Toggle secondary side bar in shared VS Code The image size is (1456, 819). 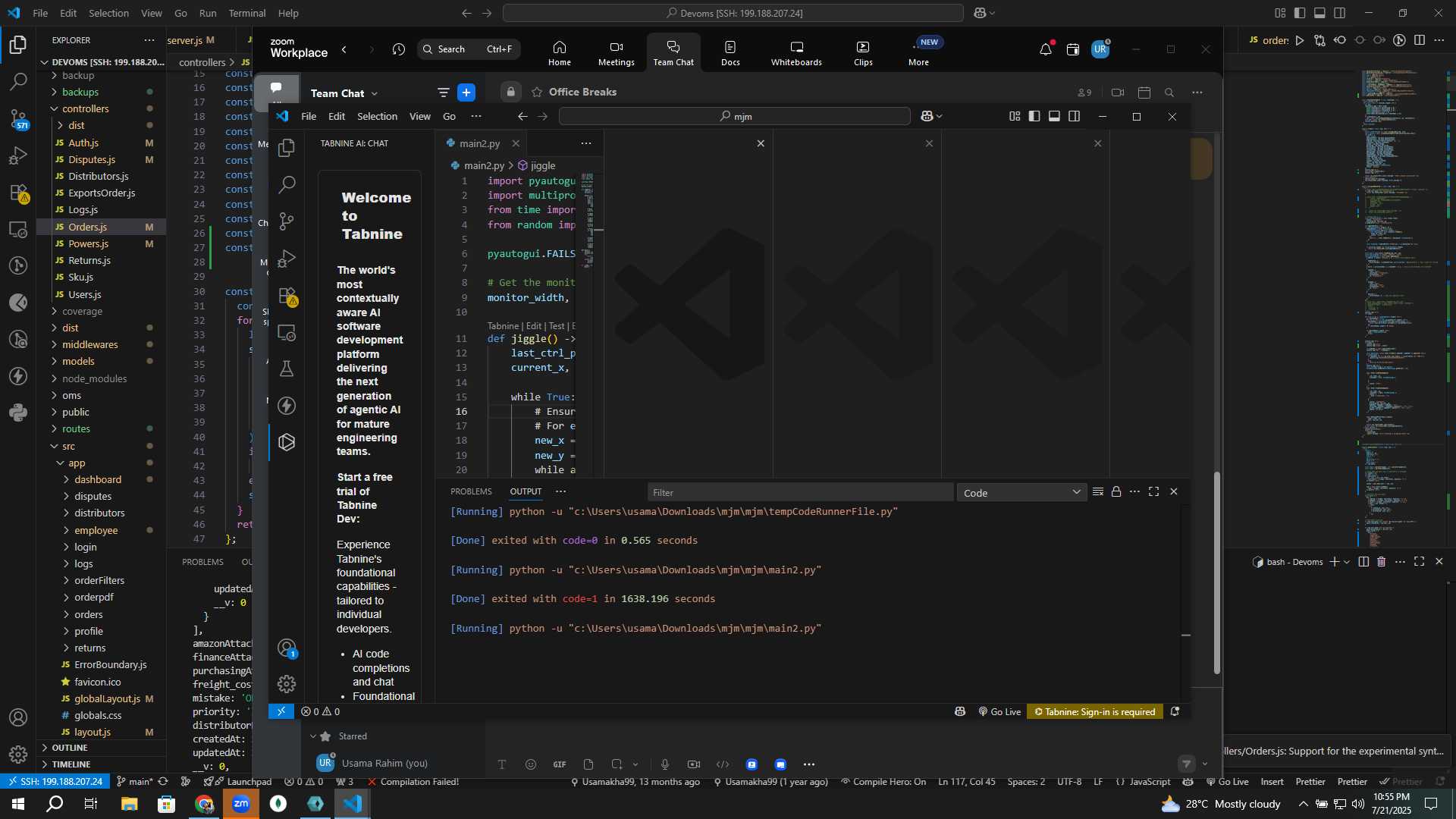click(1075, 116)
